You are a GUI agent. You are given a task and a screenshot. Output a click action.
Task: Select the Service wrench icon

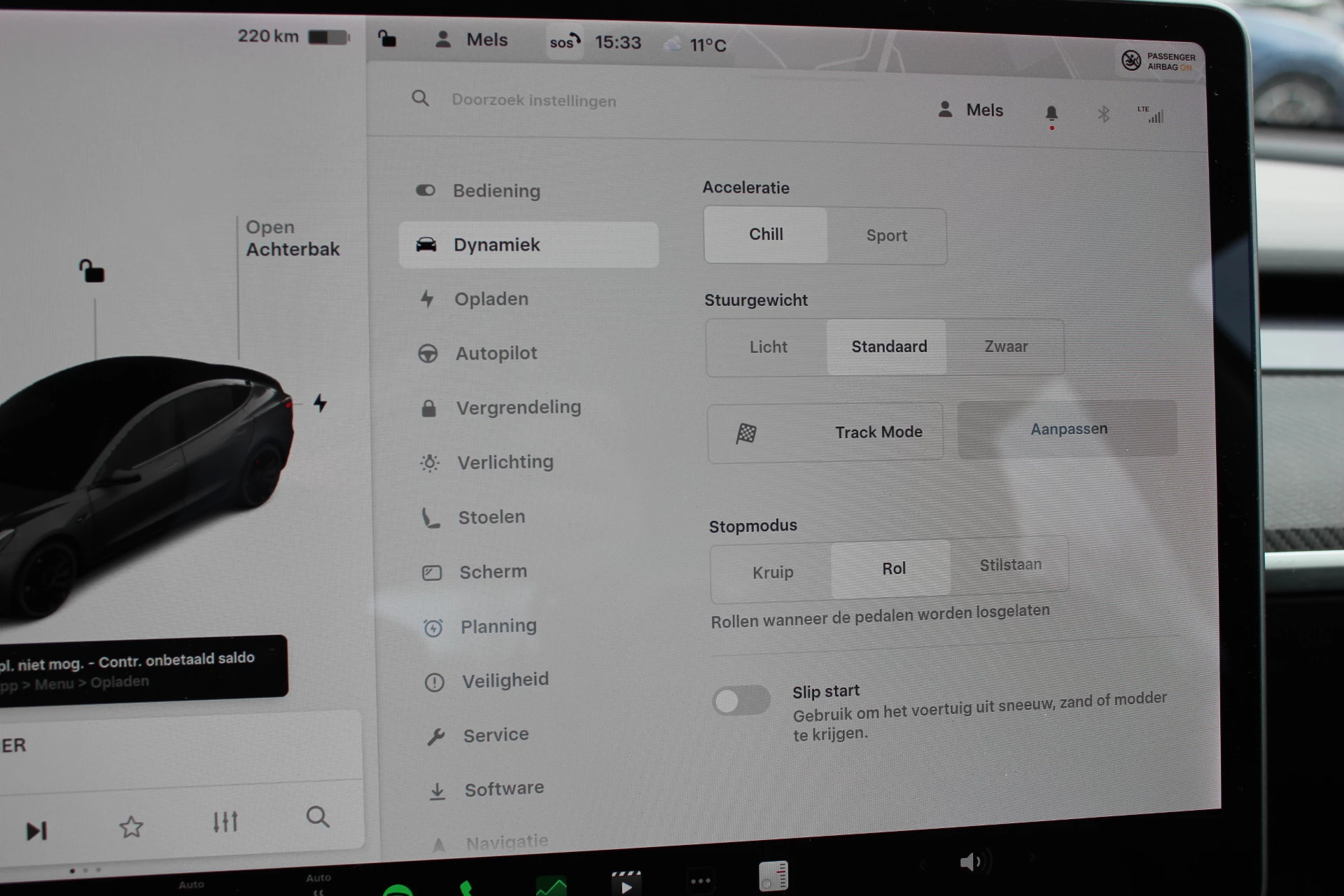pos(437,736)
